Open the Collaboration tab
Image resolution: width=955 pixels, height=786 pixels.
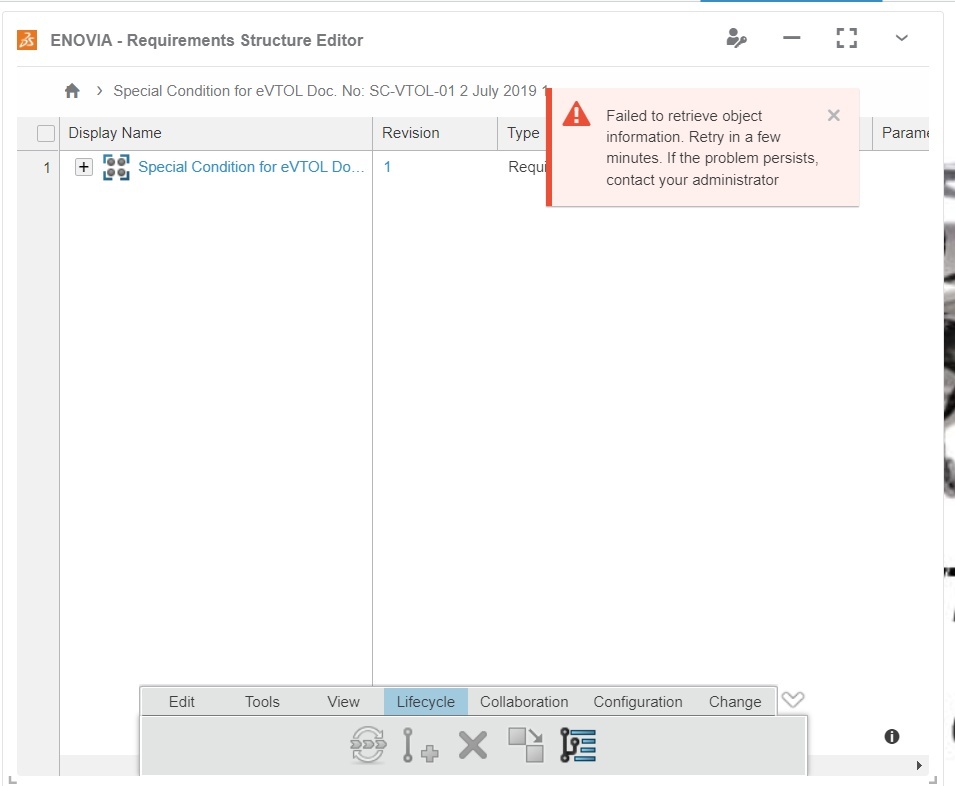524,702
